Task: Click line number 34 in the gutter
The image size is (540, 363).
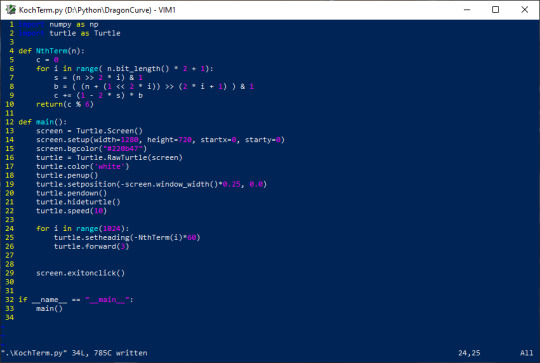Action: point(10,318)
